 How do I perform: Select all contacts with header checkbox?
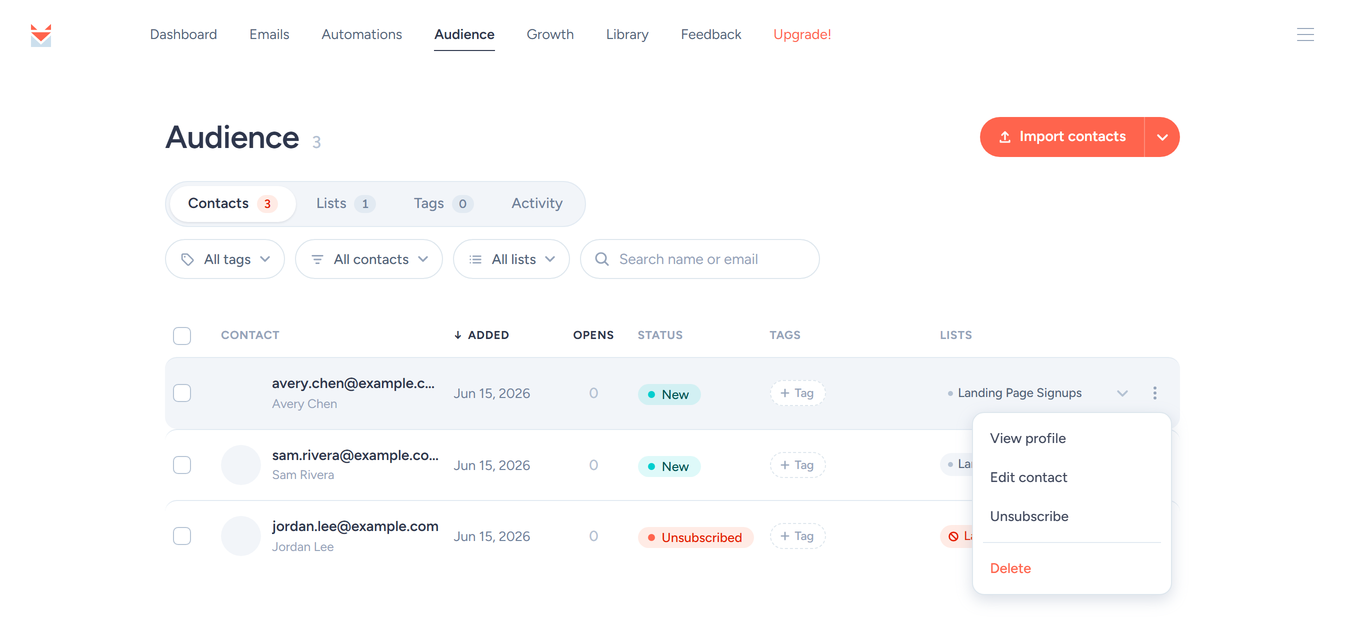(182, 336)
